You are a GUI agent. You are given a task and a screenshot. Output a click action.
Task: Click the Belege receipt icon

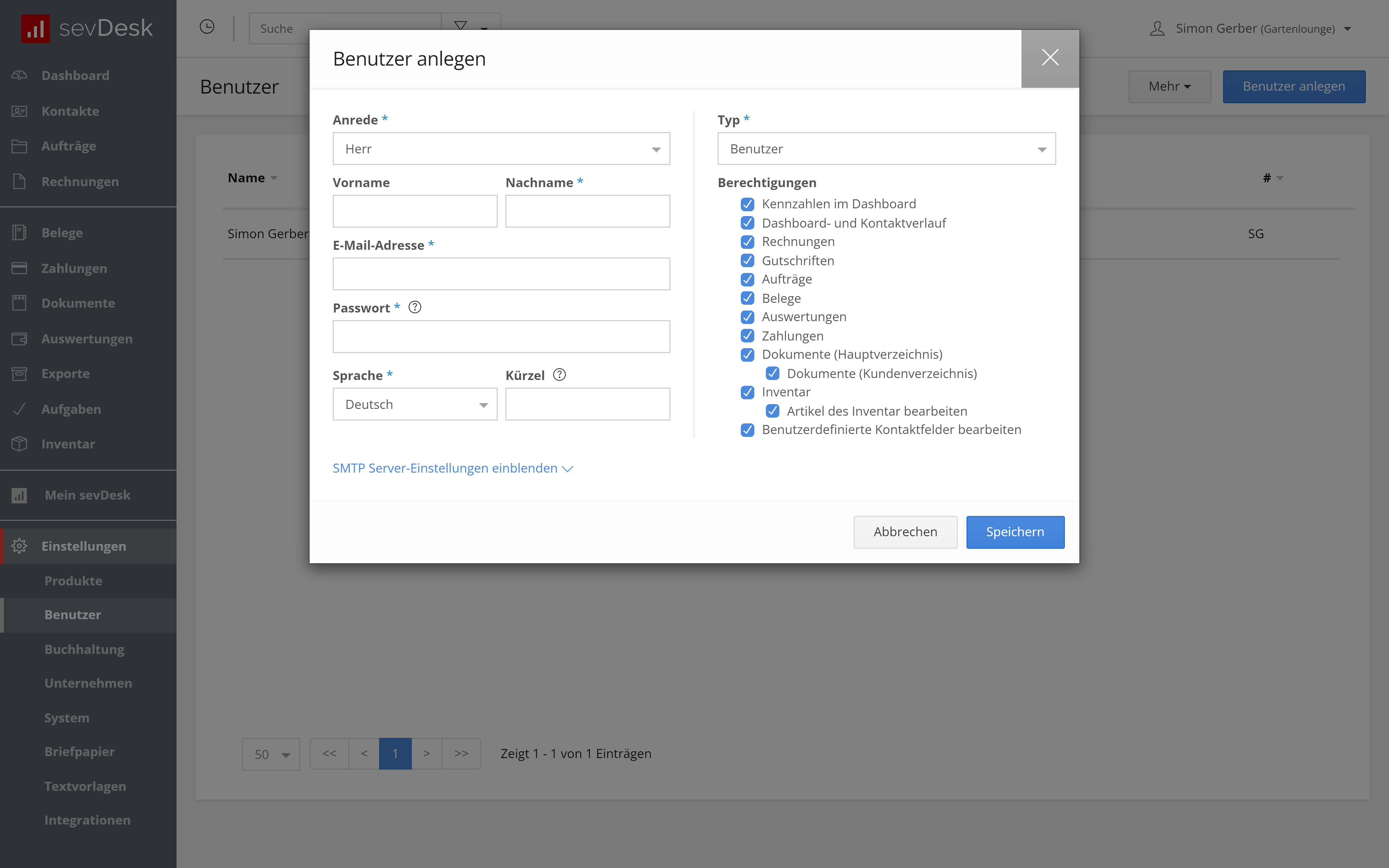[20, 232]
